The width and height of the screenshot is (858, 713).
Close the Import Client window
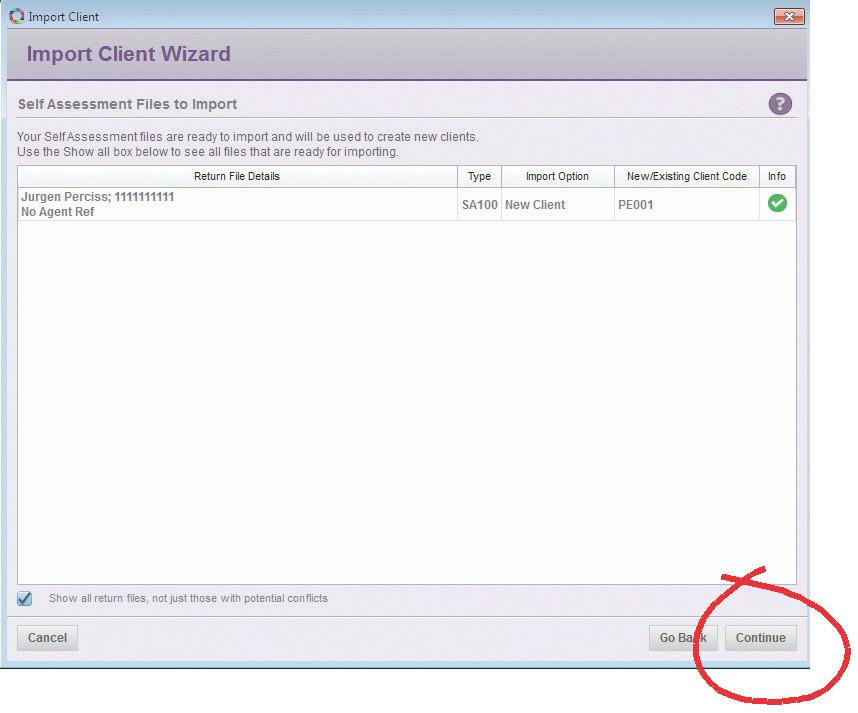[x=789, y=17]
